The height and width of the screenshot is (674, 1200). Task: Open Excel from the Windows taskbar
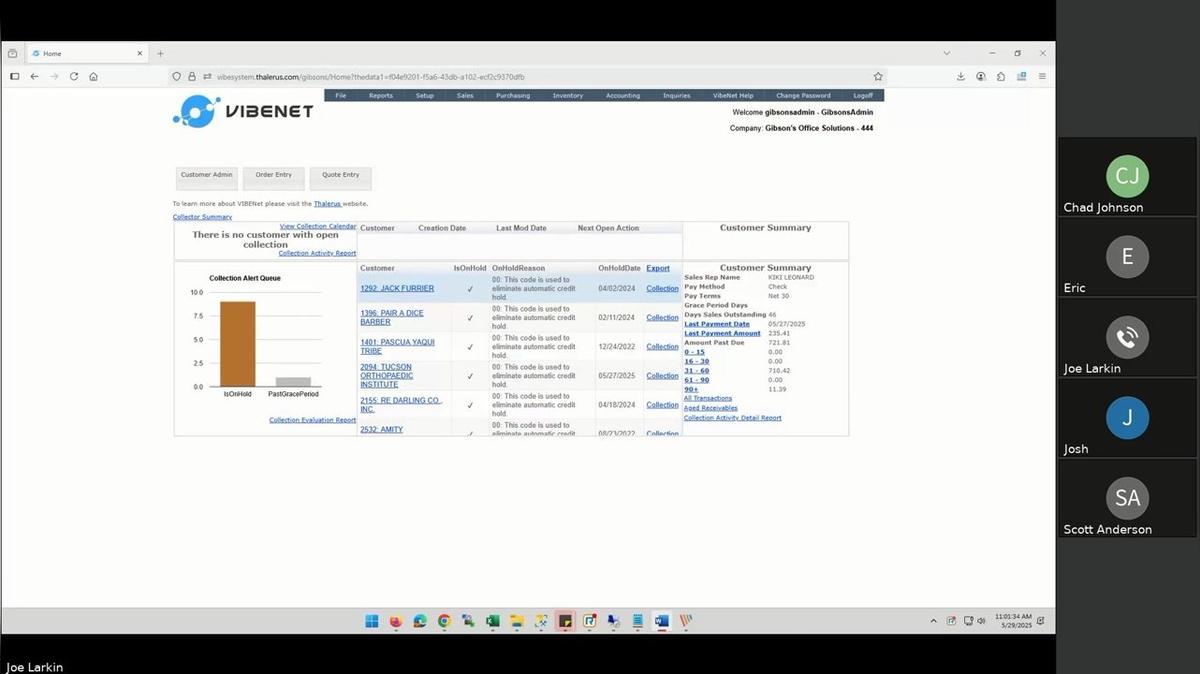(x=492, y=621)
